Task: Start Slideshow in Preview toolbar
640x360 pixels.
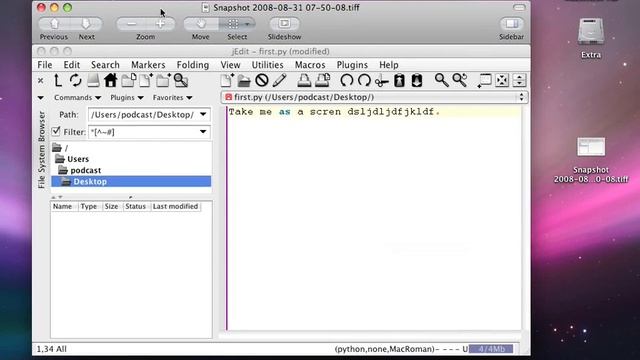Action: pos(284,24)
